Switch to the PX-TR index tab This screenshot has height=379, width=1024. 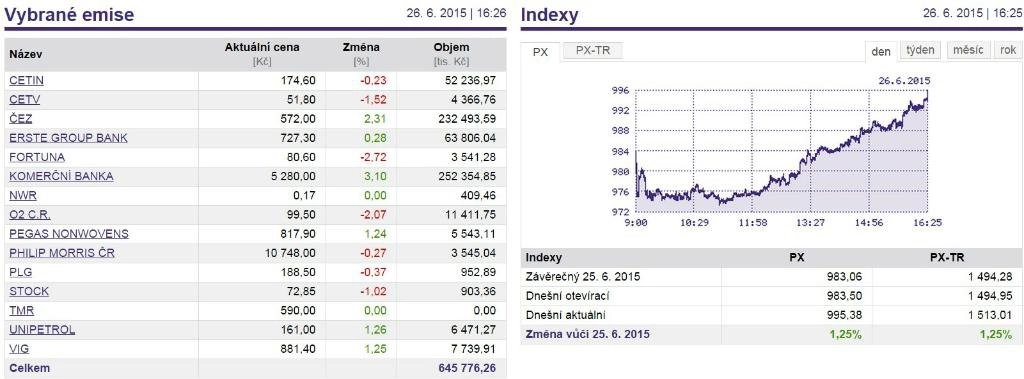point(593,50)
